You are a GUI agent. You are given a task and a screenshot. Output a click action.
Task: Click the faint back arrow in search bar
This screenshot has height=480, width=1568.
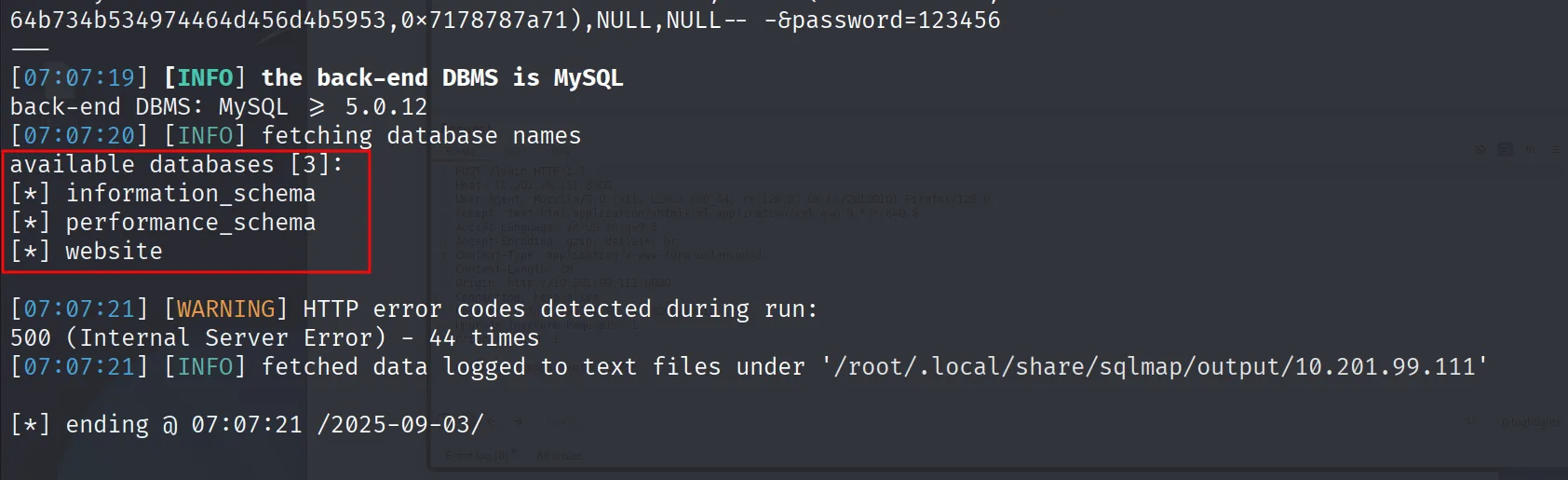493,421
